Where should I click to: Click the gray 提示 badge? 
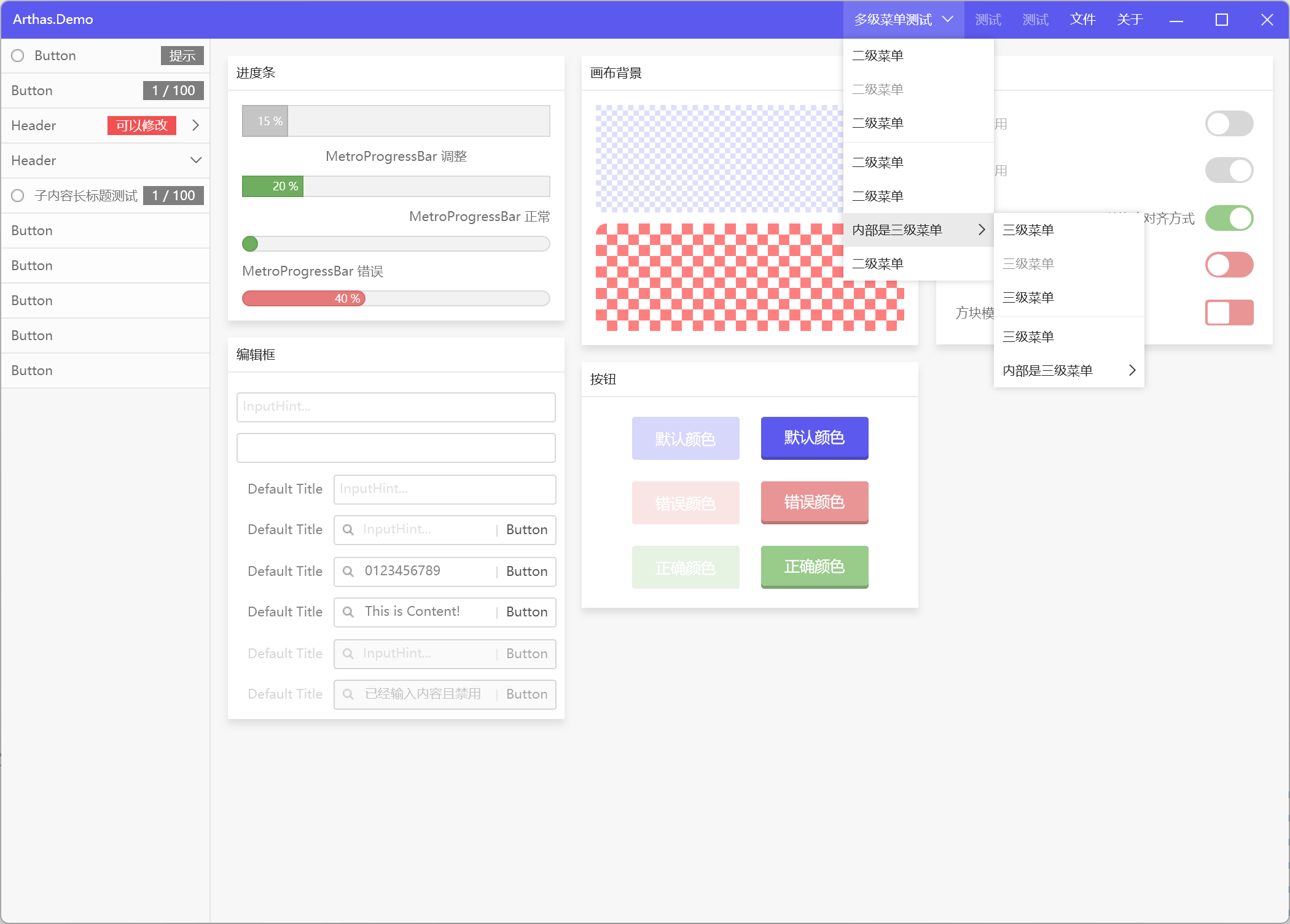[182, 56]
